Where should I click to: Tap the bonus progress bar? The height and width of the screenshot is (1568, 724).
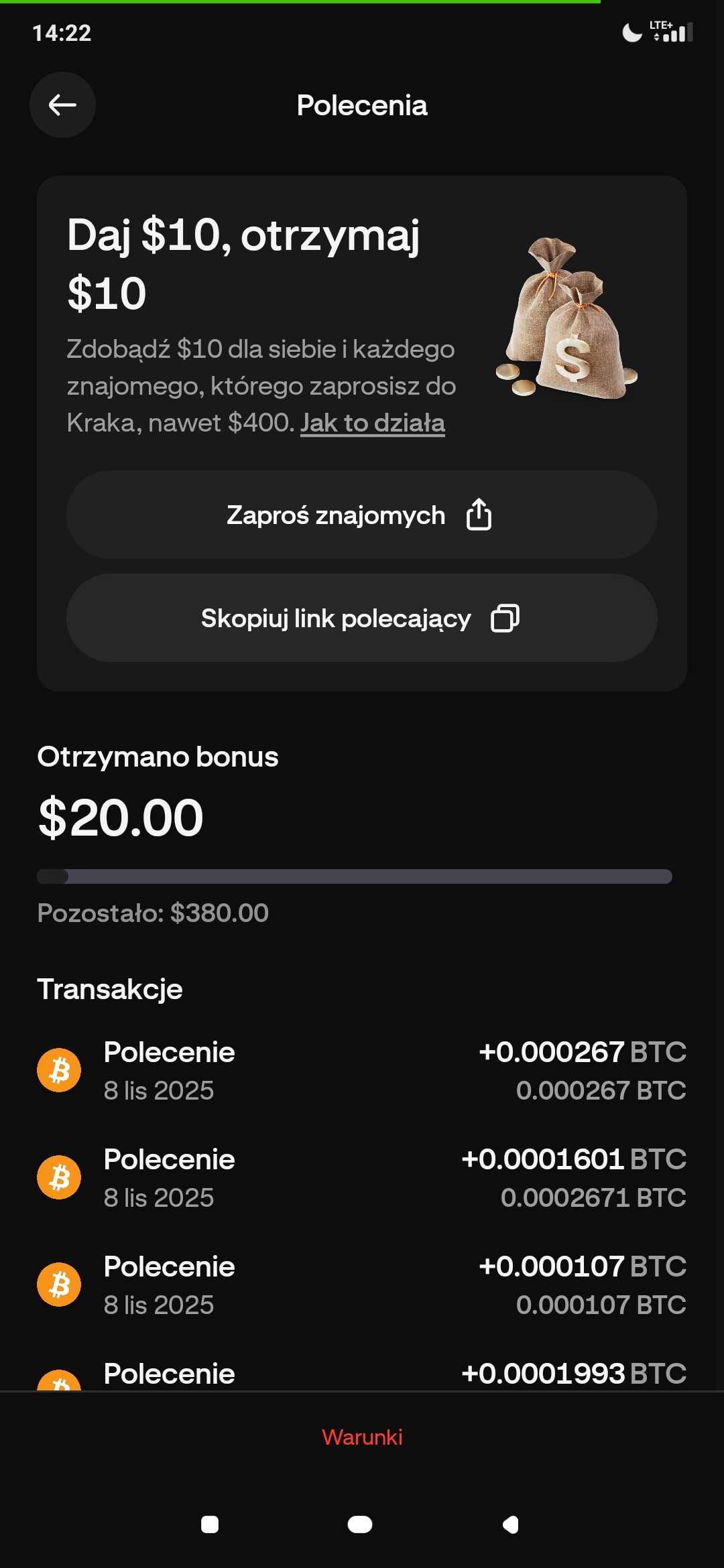coord(355,876)
